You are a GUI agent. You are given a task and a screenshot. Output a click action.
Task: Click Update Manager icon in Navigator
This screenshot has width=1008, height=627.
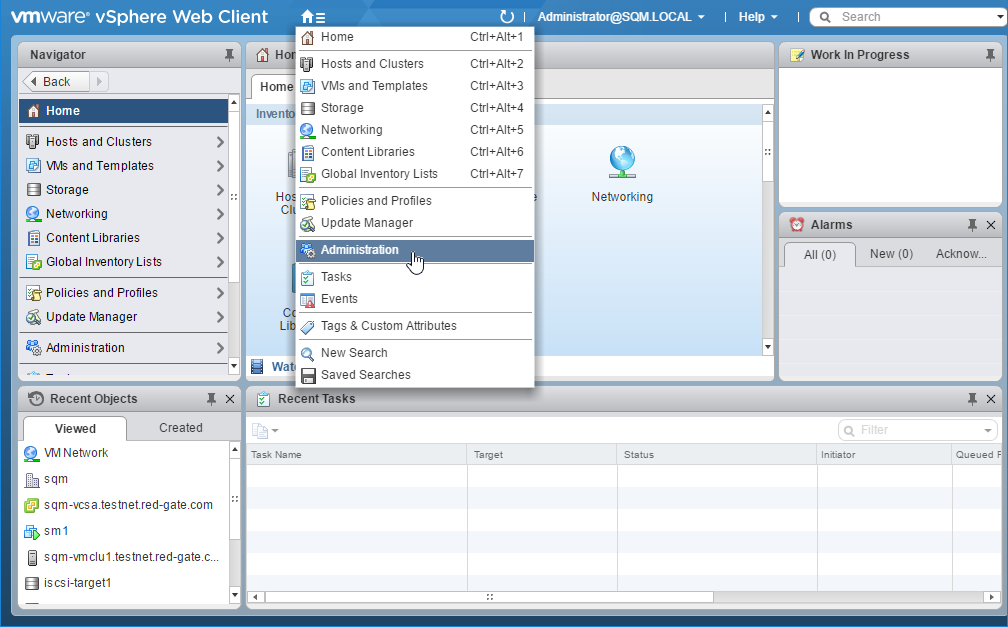[32, 317]
